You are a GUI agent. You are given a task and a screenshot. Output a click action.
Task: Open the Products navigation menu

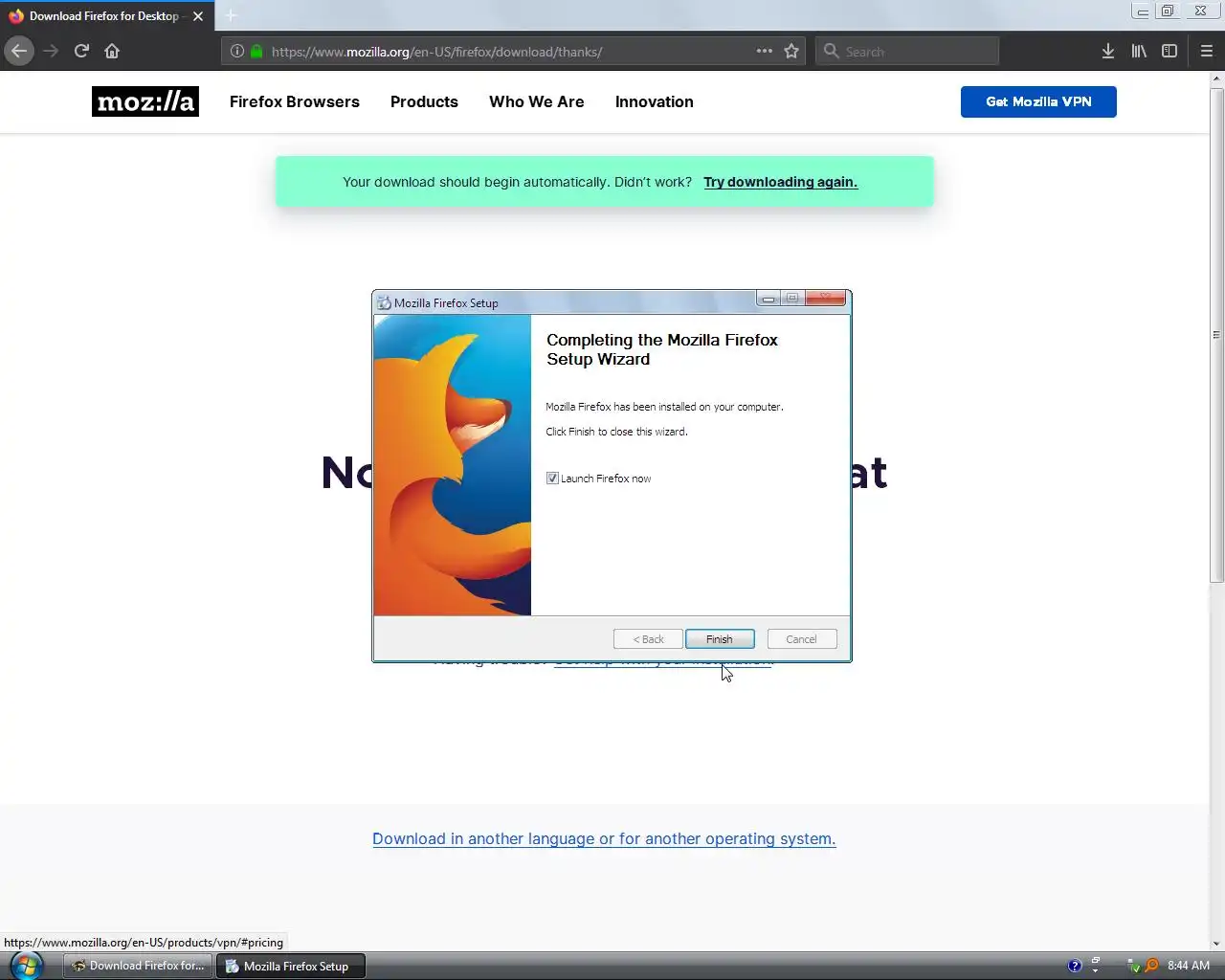[x=424, y=101]
